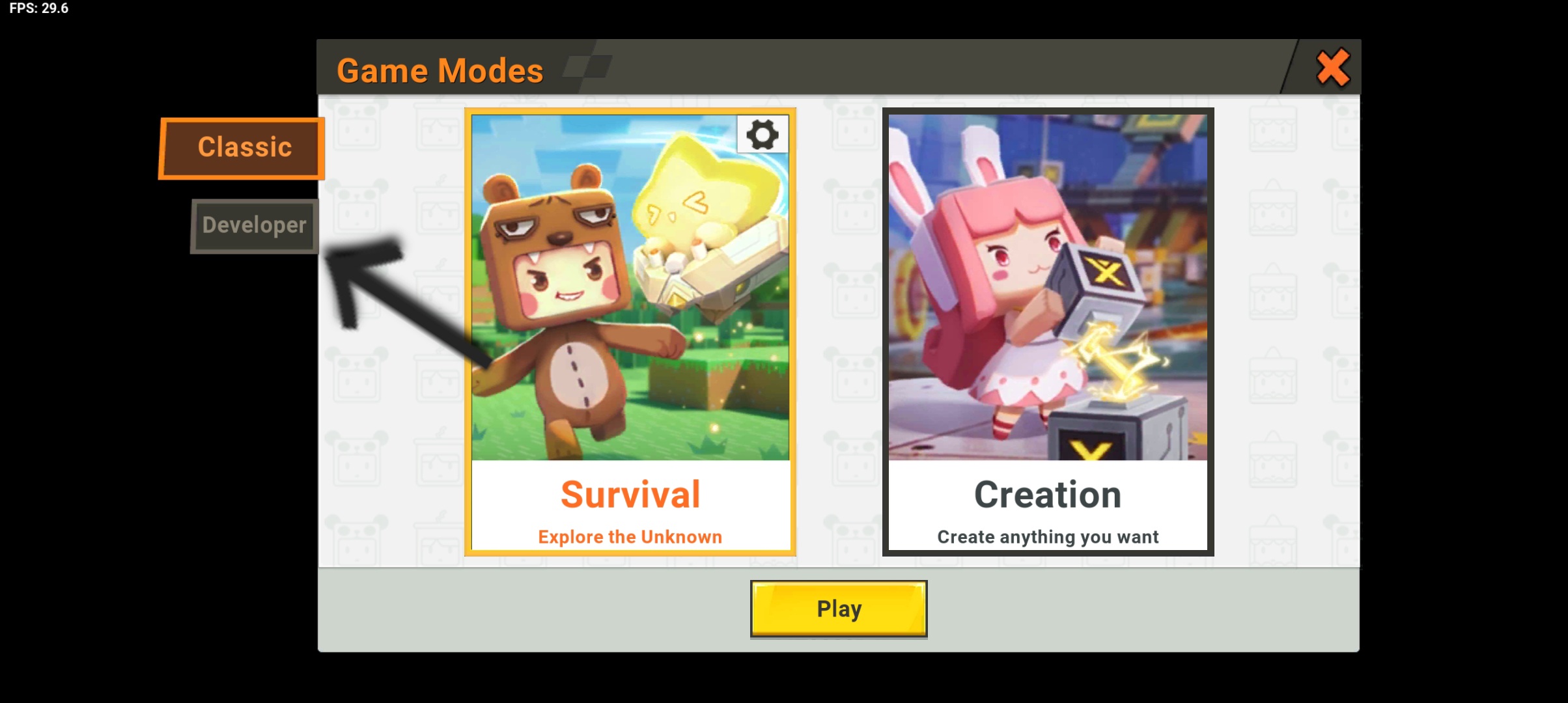Viewport: 1568px width, 703px height.
Task: Select the Creation mode card image
Action: pos(1048,287)
